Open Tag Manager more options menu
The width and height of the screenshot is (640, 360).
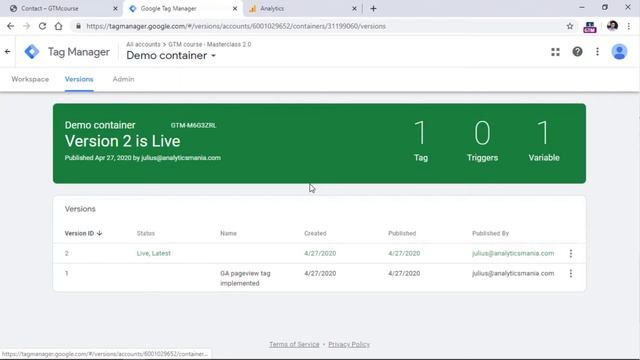pos(598,52)
